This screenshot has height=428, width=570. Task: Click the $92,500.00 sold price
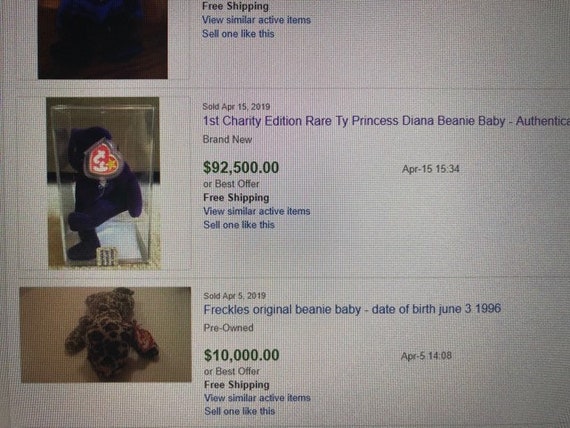coord(241,168)
